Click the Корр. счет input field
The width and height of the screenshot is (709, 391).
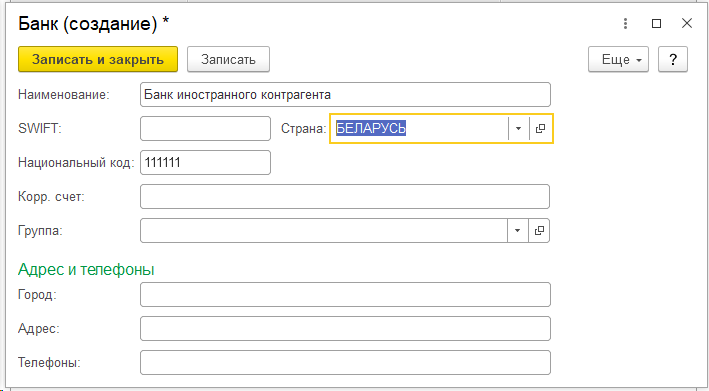pyautogui.click(x=345, y=197)
